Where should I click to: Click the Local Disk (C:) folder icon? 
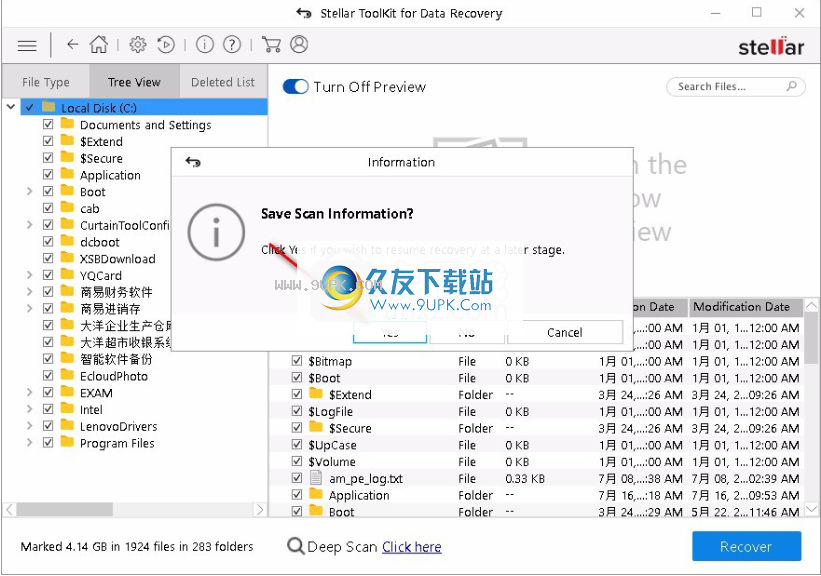click(x=49, y=107)
